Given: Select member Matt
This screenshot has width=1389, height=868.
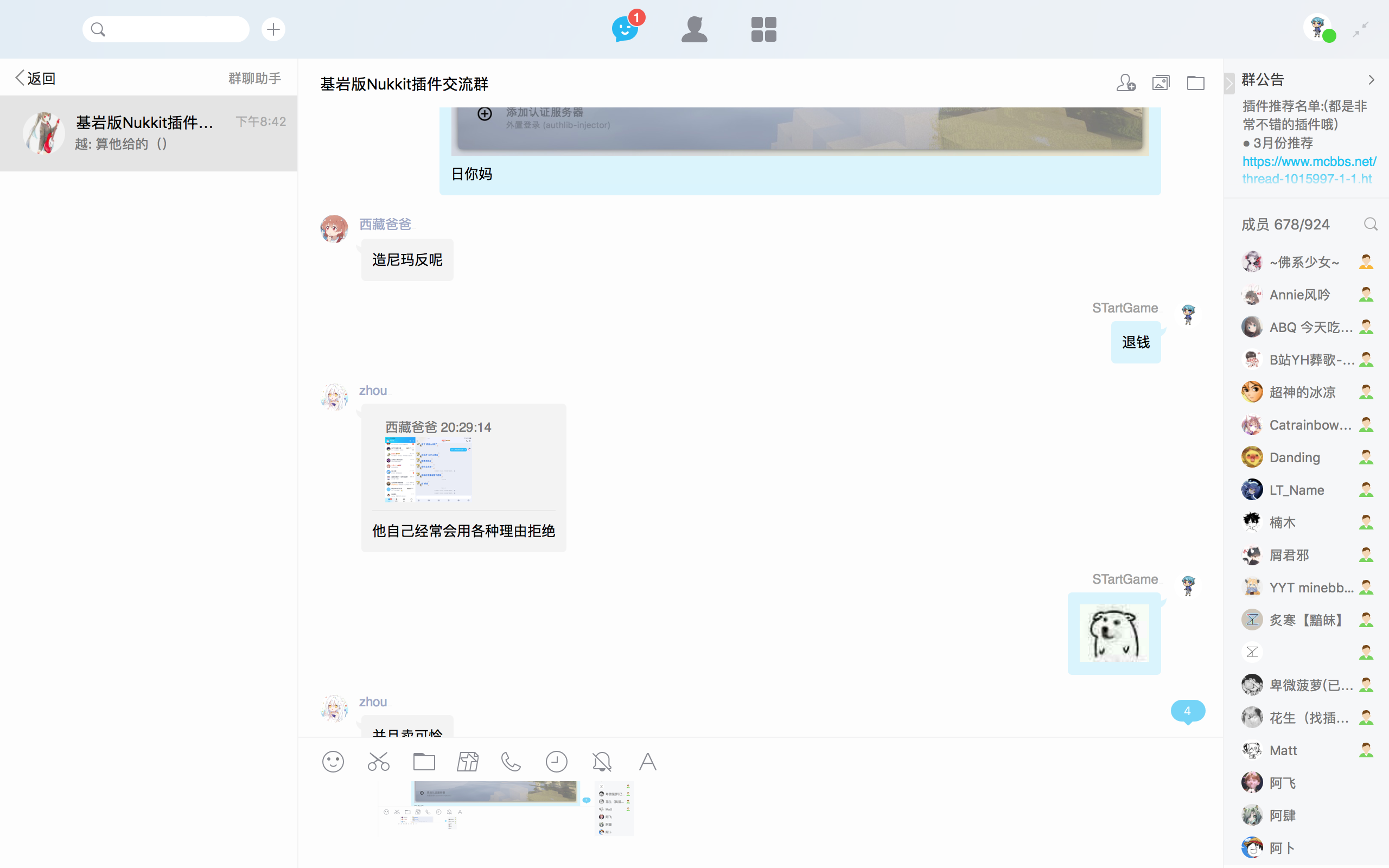Looking at the screenshot, I should (1307, 750).
